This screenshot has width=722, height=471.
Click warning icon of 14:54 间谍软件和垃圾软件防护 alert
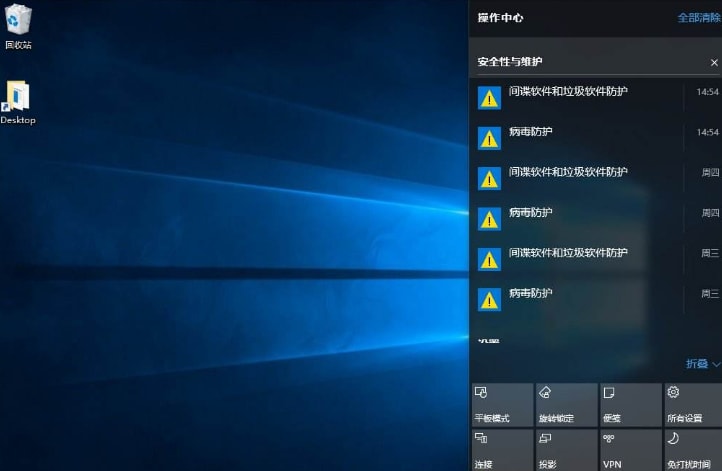[489, 98]
